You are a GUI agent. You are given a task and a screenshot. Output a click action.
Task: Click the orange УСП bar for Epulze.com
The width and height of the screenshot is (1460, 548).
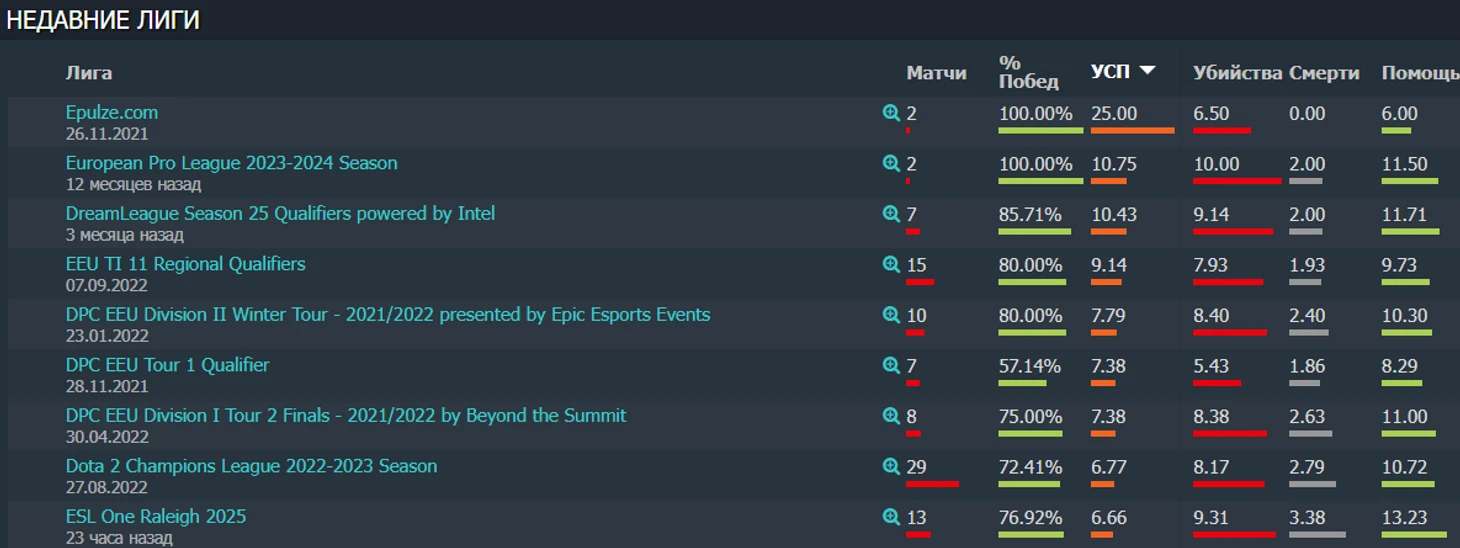tap(1132, 131)
